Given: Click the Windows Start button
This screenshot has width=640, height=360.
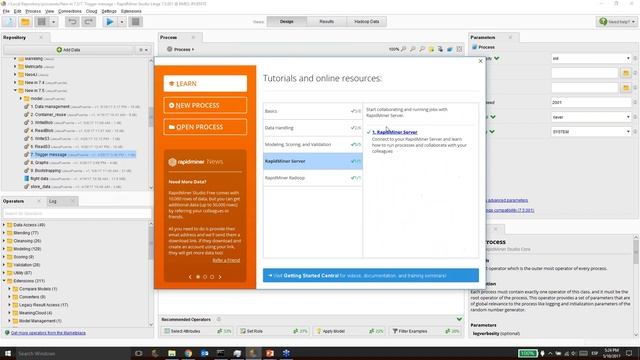Looking at the screenshot, I should pos(8,353).
